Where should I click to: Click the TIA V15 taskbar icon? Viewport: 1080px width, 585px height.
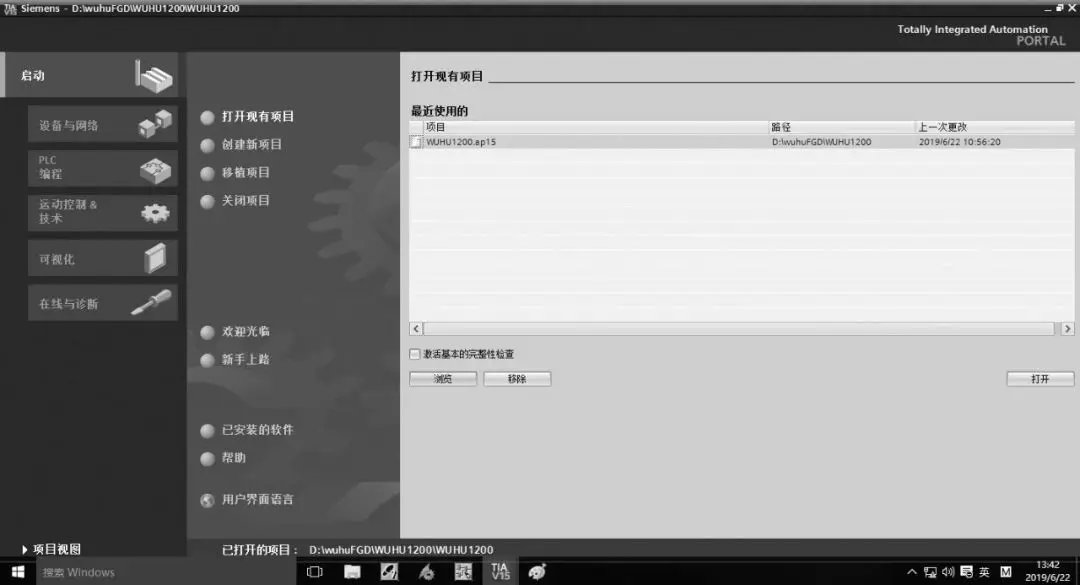point(499,571)
